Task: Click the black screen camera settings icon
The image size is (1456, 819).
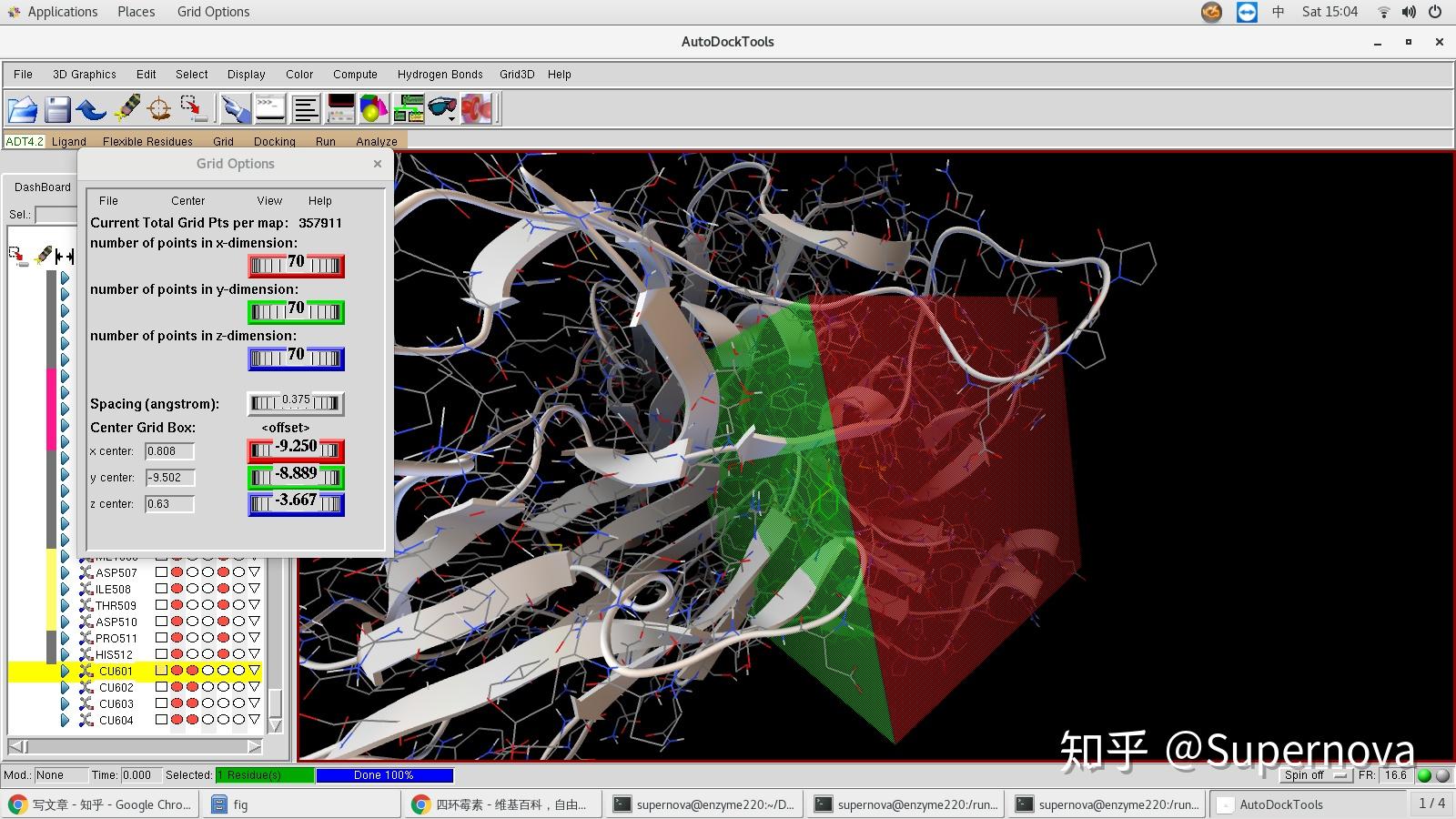Action: 340,109
